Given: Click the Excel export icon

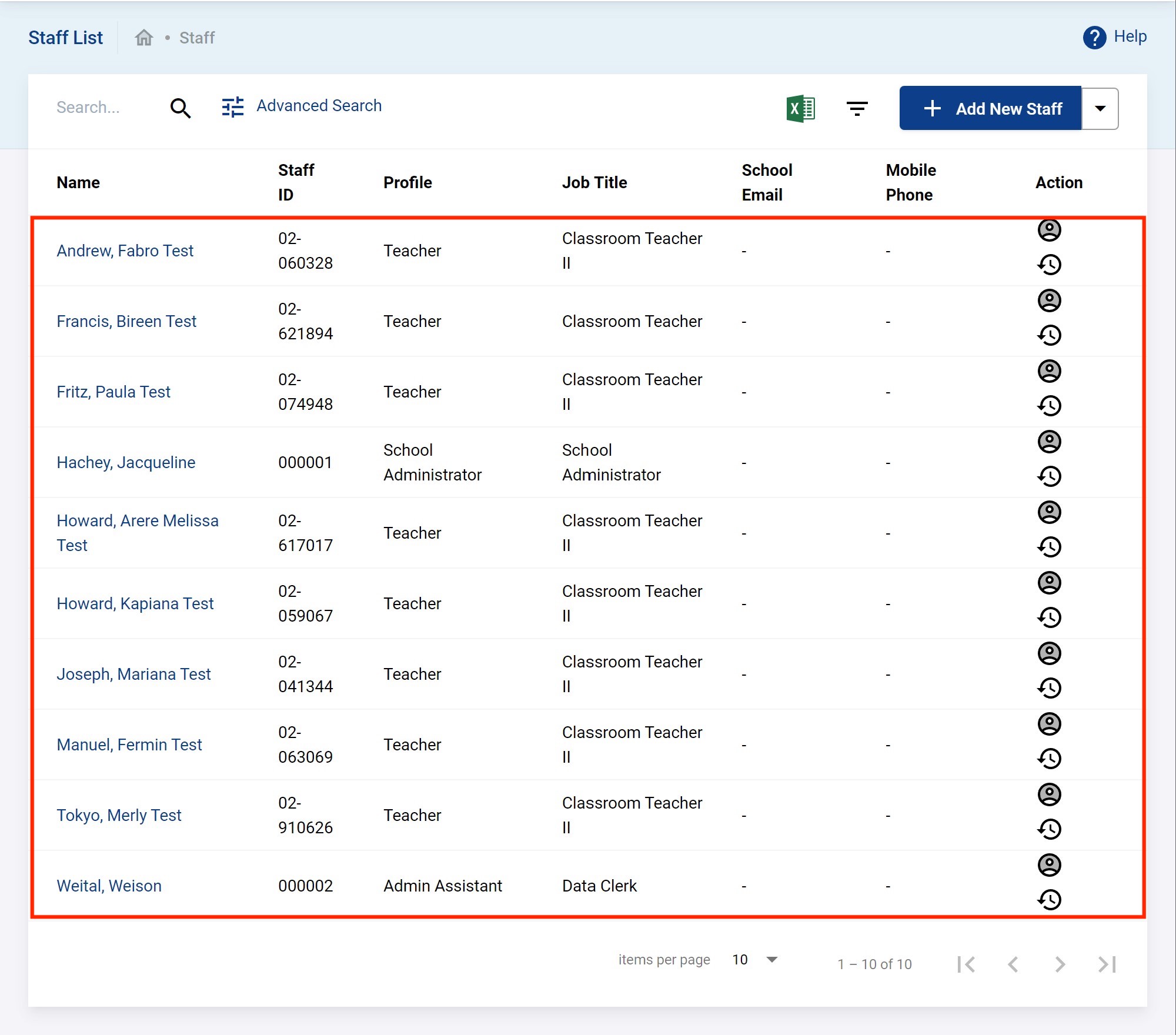Looking at the screenshot, I should pos(800,109).
